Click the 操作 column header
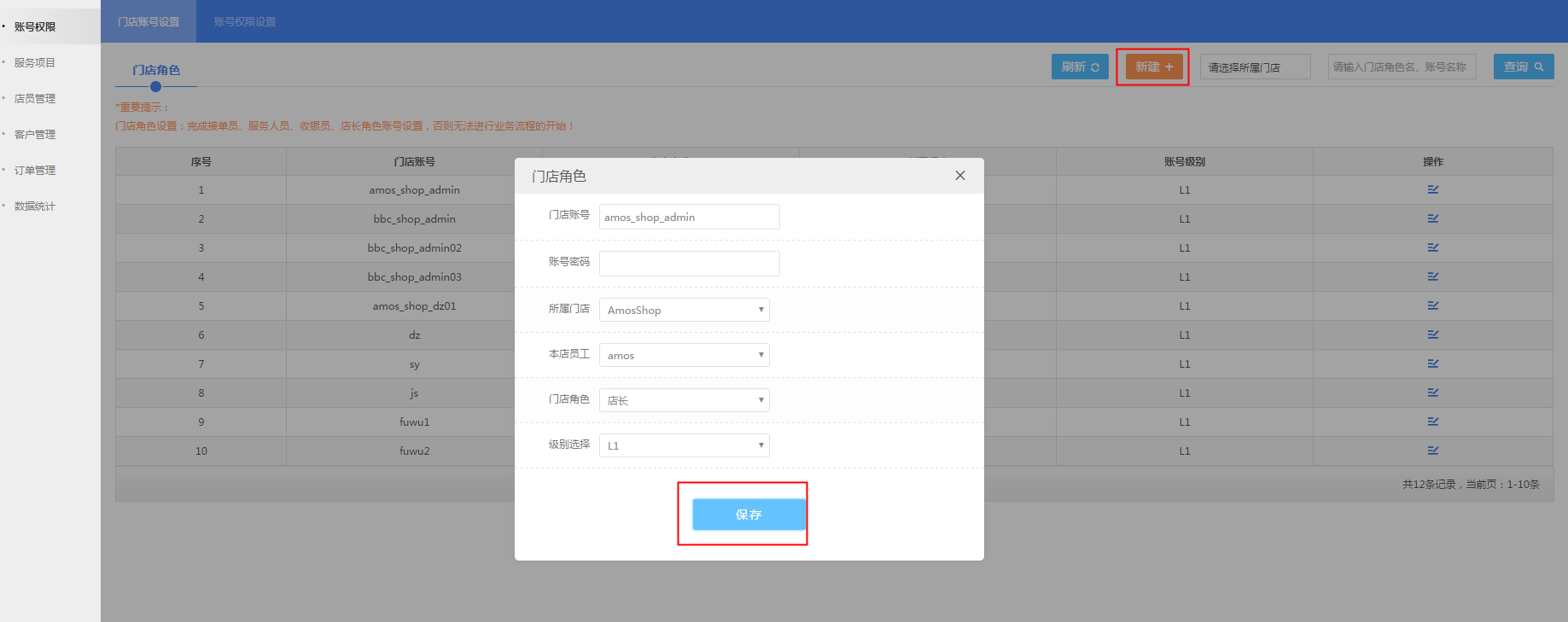This screenshot has width=1568, height=622. [1433, 161]
